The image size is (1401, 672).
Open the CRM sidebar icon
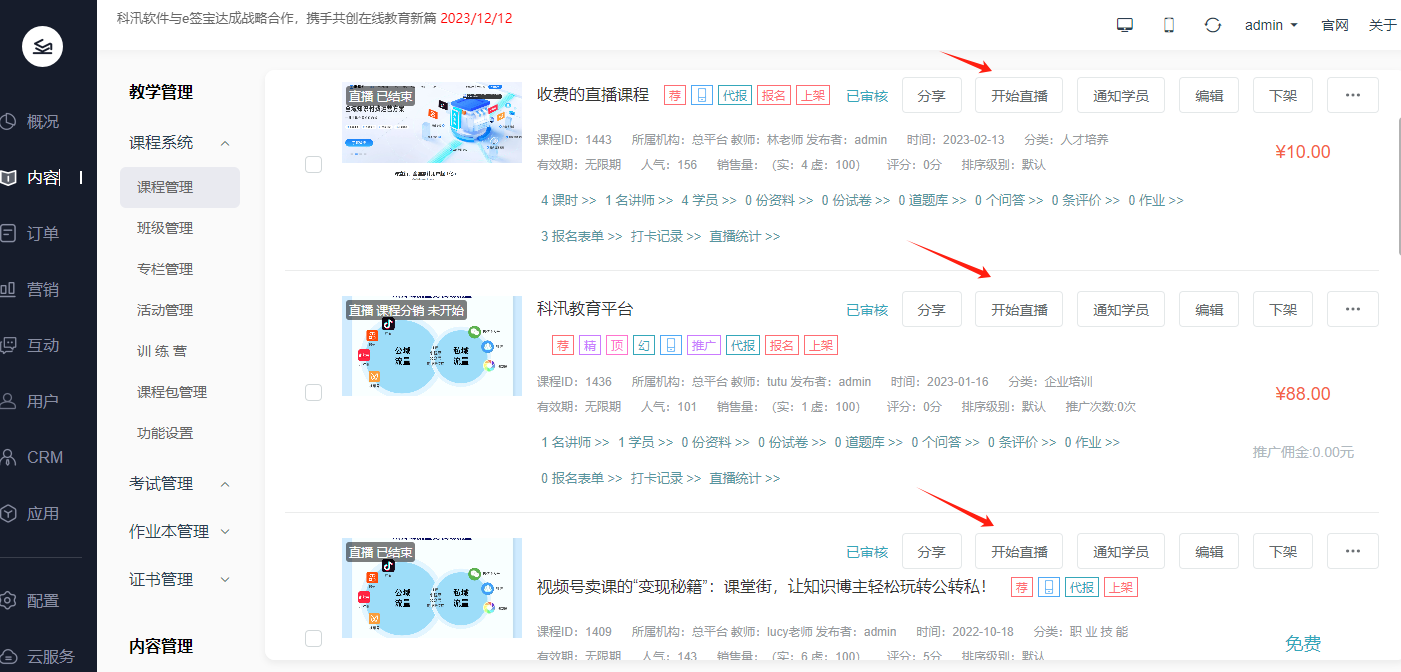pos(9,458)
